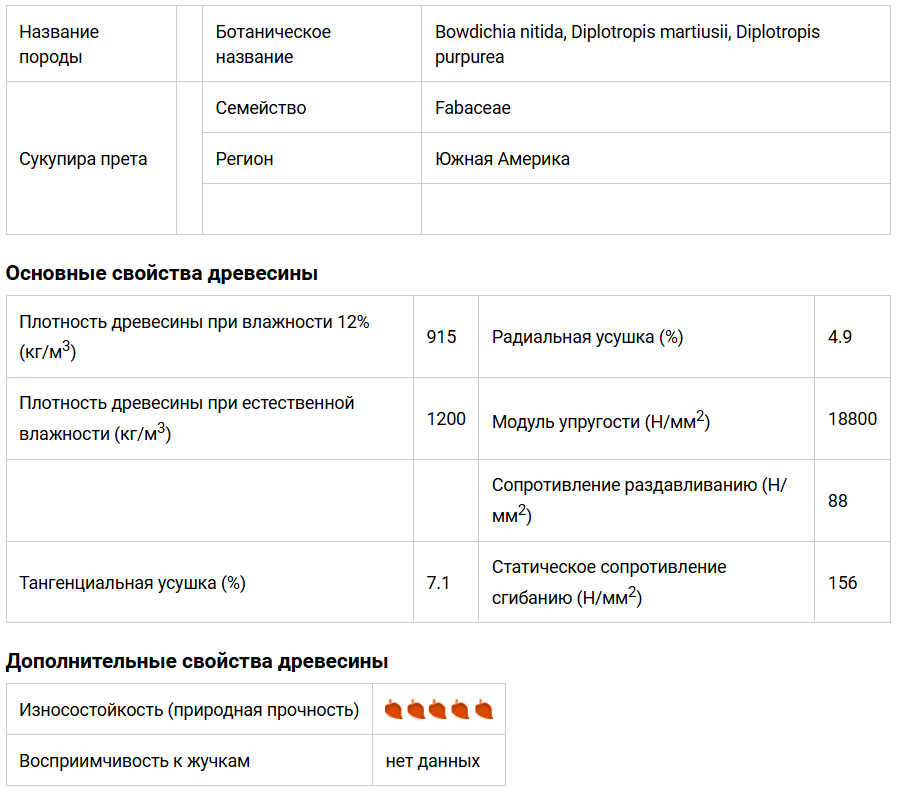
Task: Click the Сукупира прета species name
Action: pyautogui.click(x=83, y=158)
